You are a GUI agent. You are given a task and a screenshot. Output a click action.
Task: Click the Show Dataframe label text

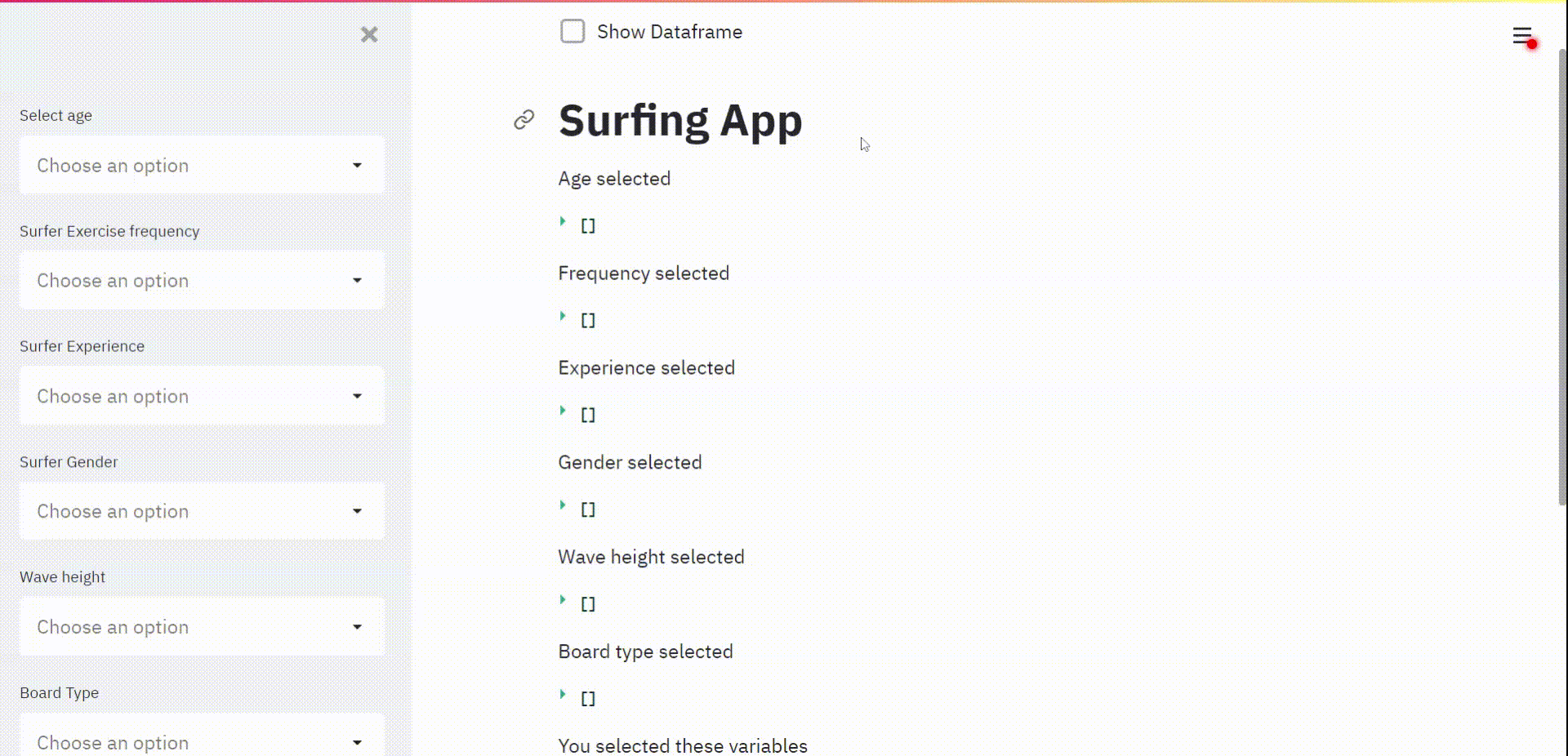[670, 32]
